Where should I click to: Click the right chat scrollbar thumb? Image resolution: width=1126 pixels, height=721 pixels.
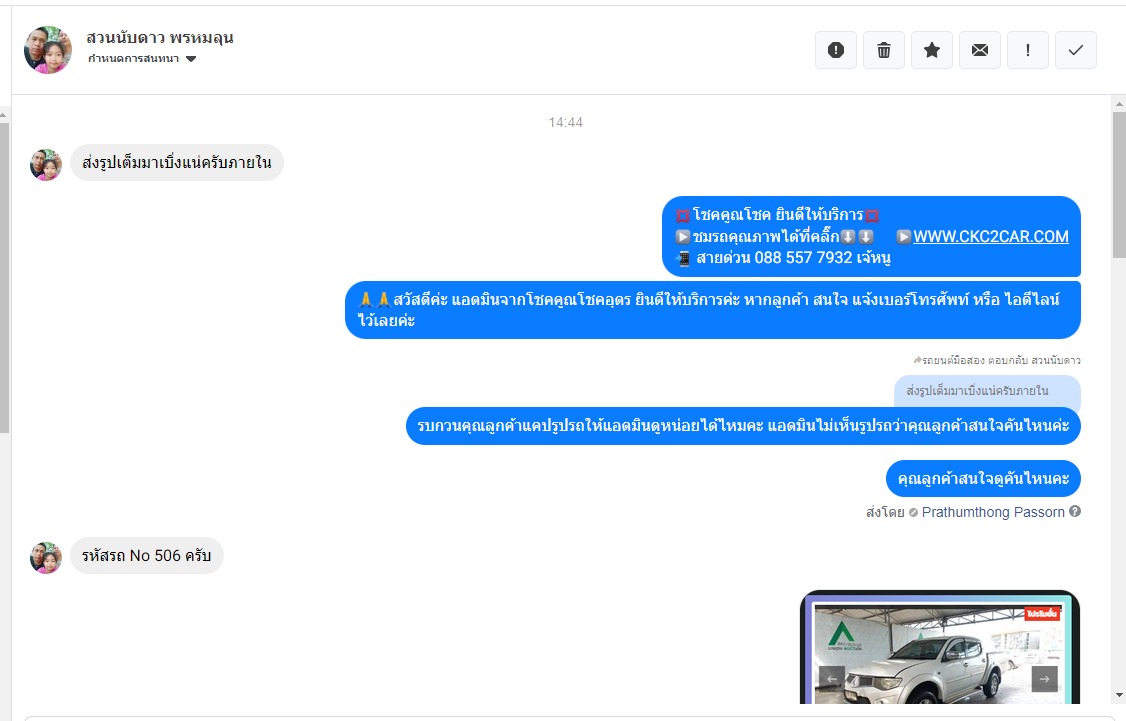1119,185
